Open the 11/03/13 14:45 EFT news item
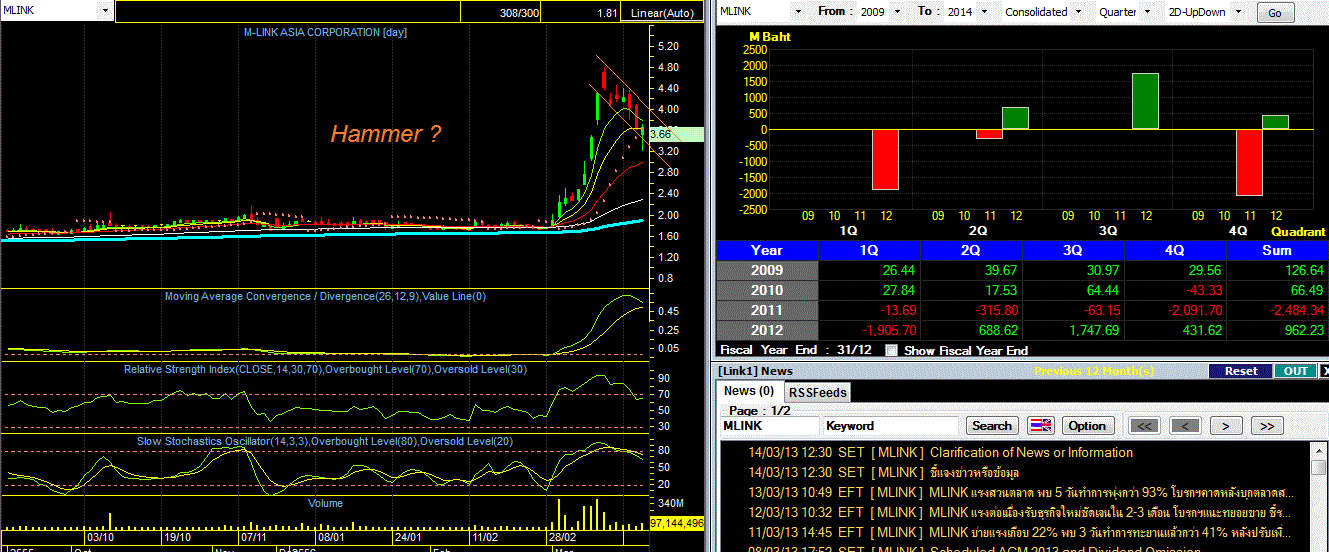 pos(1020,532)
